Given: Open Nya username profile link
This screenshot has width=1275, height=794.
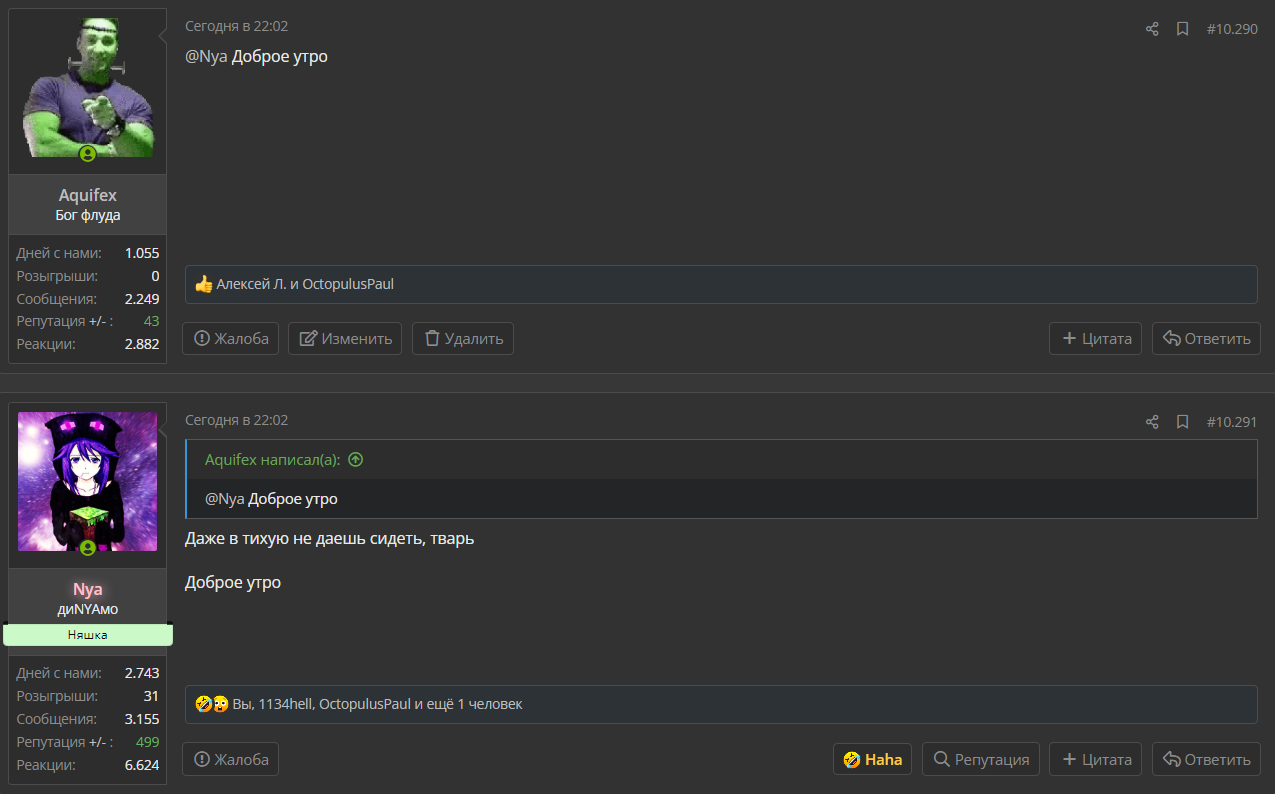Looking at the screenshot, I should click(x=88, y=589).
